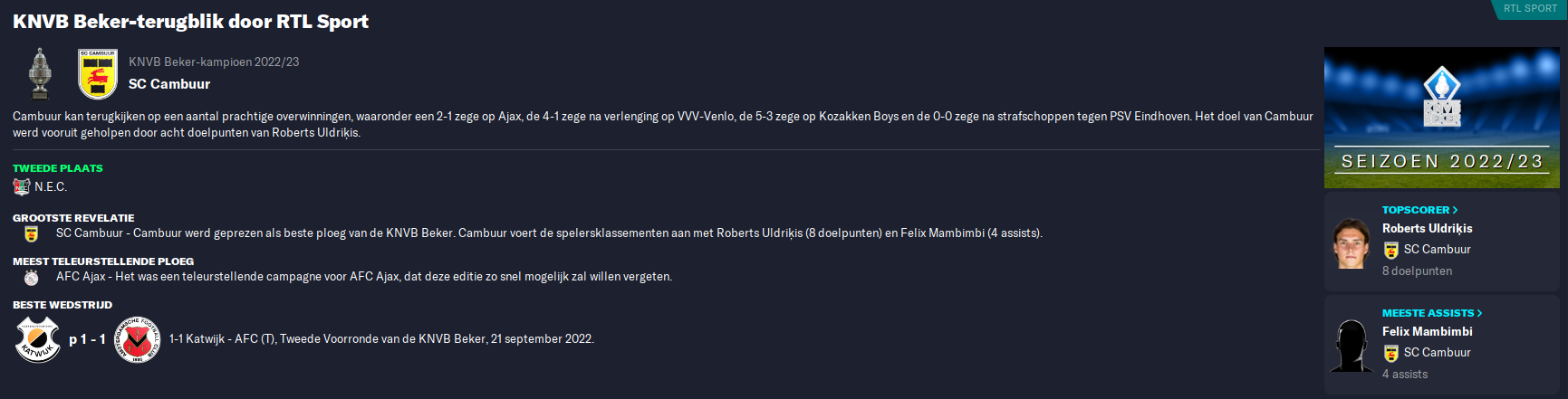The height and width of the screenshot is (399, 1568).
Task: Click the Seizoen 2022/23 banner image
Action: click(x=1442, y=118)
